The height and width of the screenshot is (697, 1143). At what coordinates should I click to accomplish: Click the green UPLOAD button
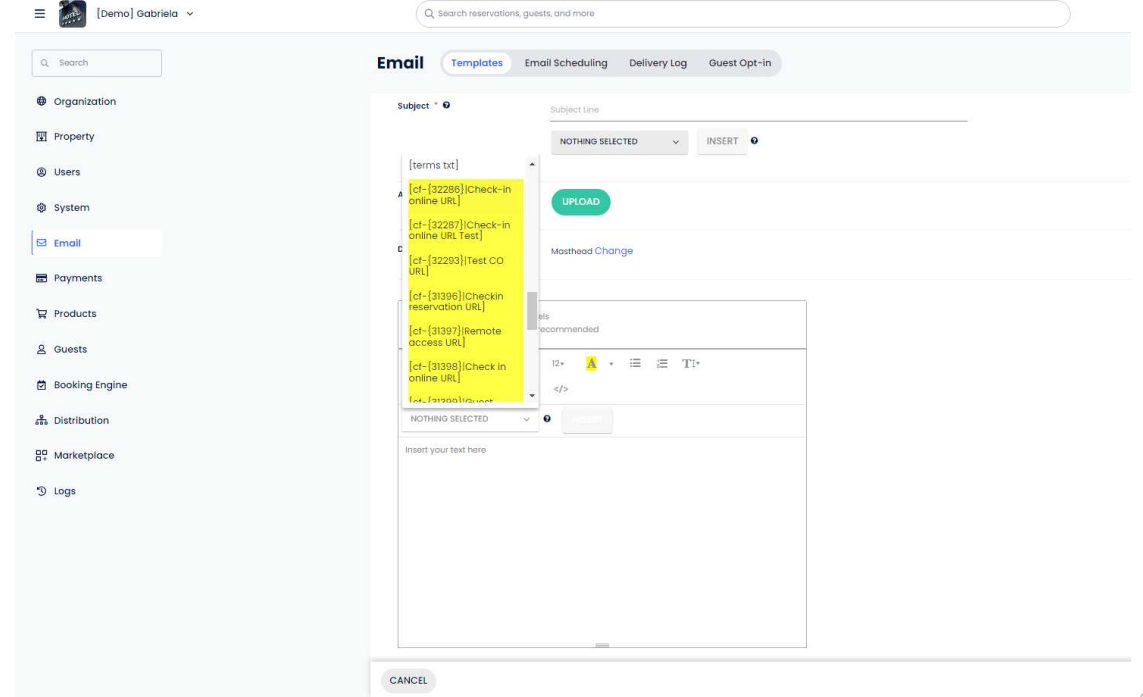tap(580, 201)
